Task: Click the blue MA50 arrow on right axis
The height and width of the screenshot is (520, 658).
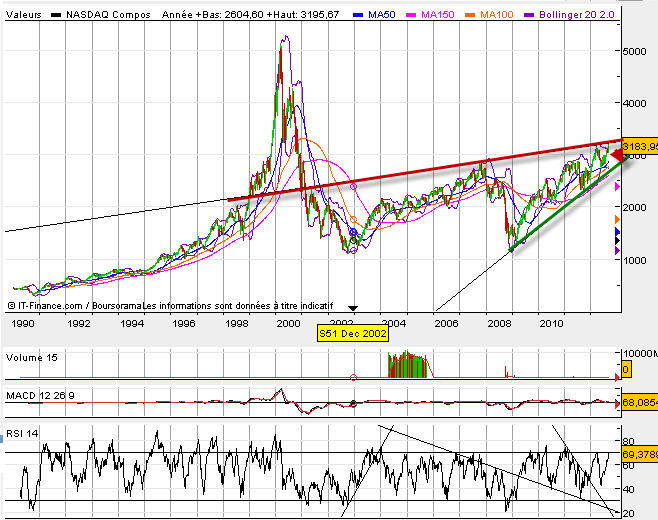Action: click(617, 230)
